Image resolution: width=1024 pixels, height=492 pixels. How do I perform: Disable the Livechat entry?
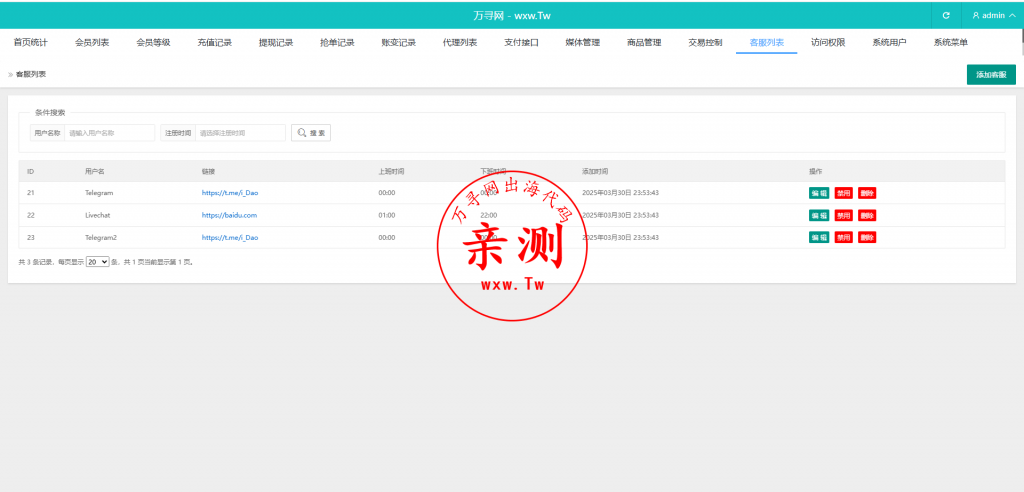844,215
